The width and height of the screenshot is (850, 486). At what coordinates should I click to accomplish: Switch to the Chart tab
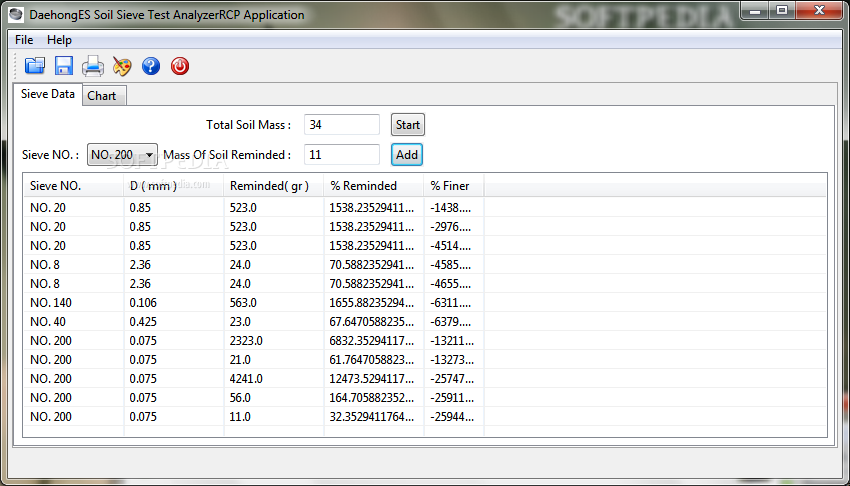point(102,96)
